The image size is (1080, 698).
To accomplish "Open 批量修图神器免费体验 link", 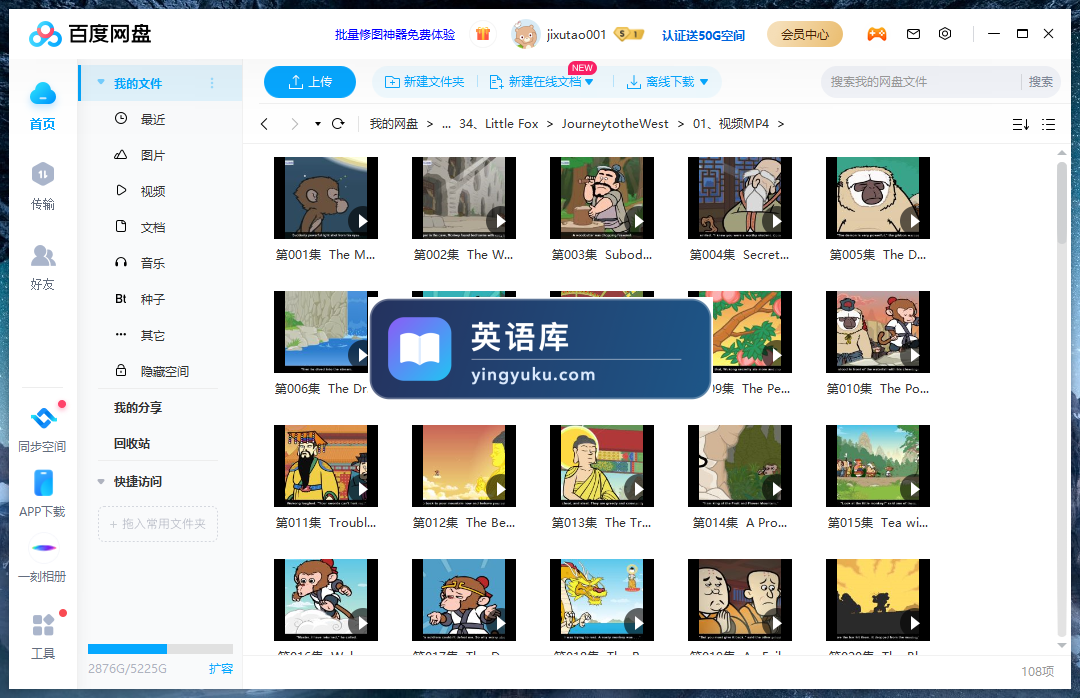I will pos(395,34).
